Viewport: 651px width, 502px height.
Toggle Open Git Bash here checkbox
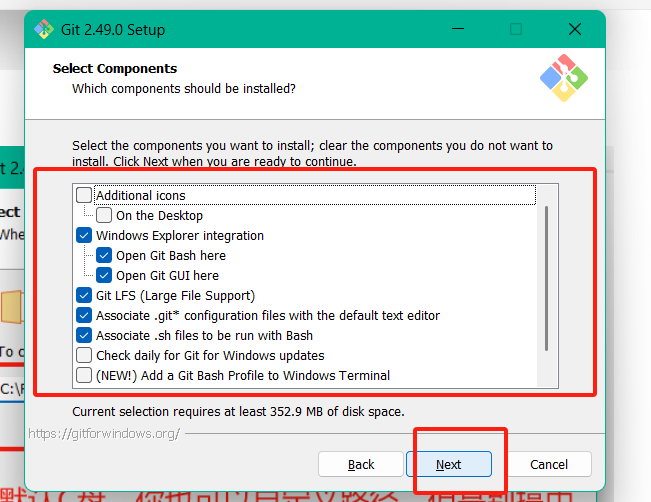pos(104,255)
